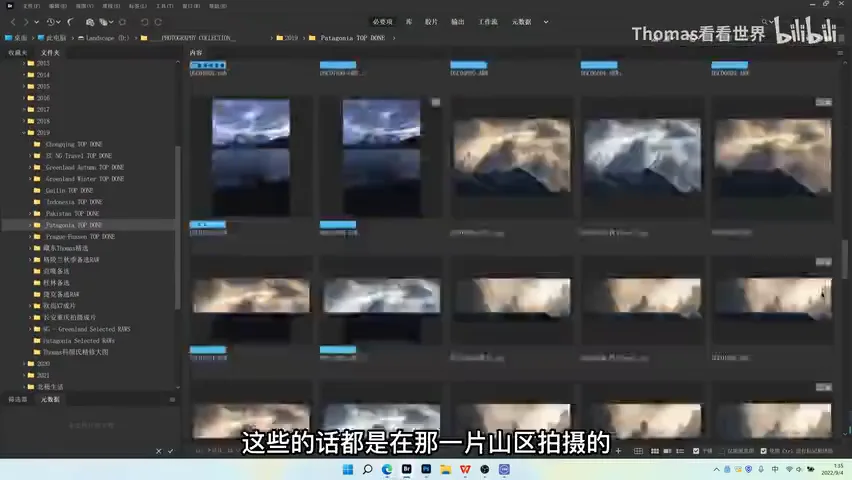Select Patagonia Selected RAWs folder
This screenshot has width=852, height=480.
[x=78, y=341]
